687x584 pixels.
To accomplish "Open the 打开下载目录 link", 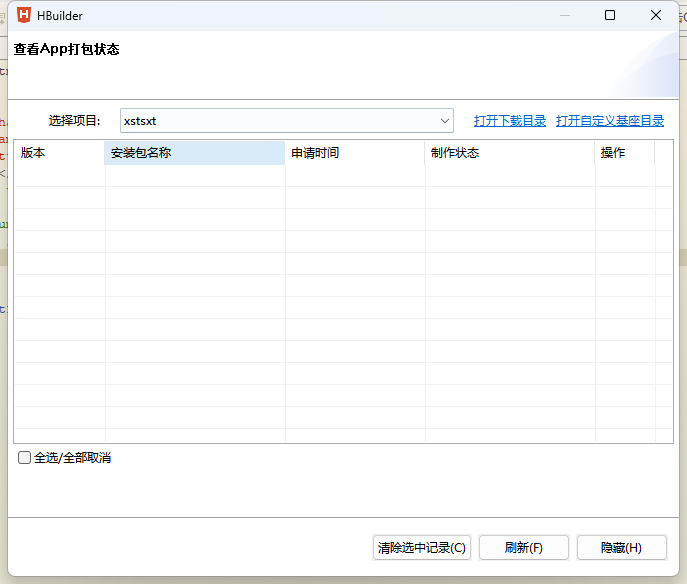I will [510, 121].
